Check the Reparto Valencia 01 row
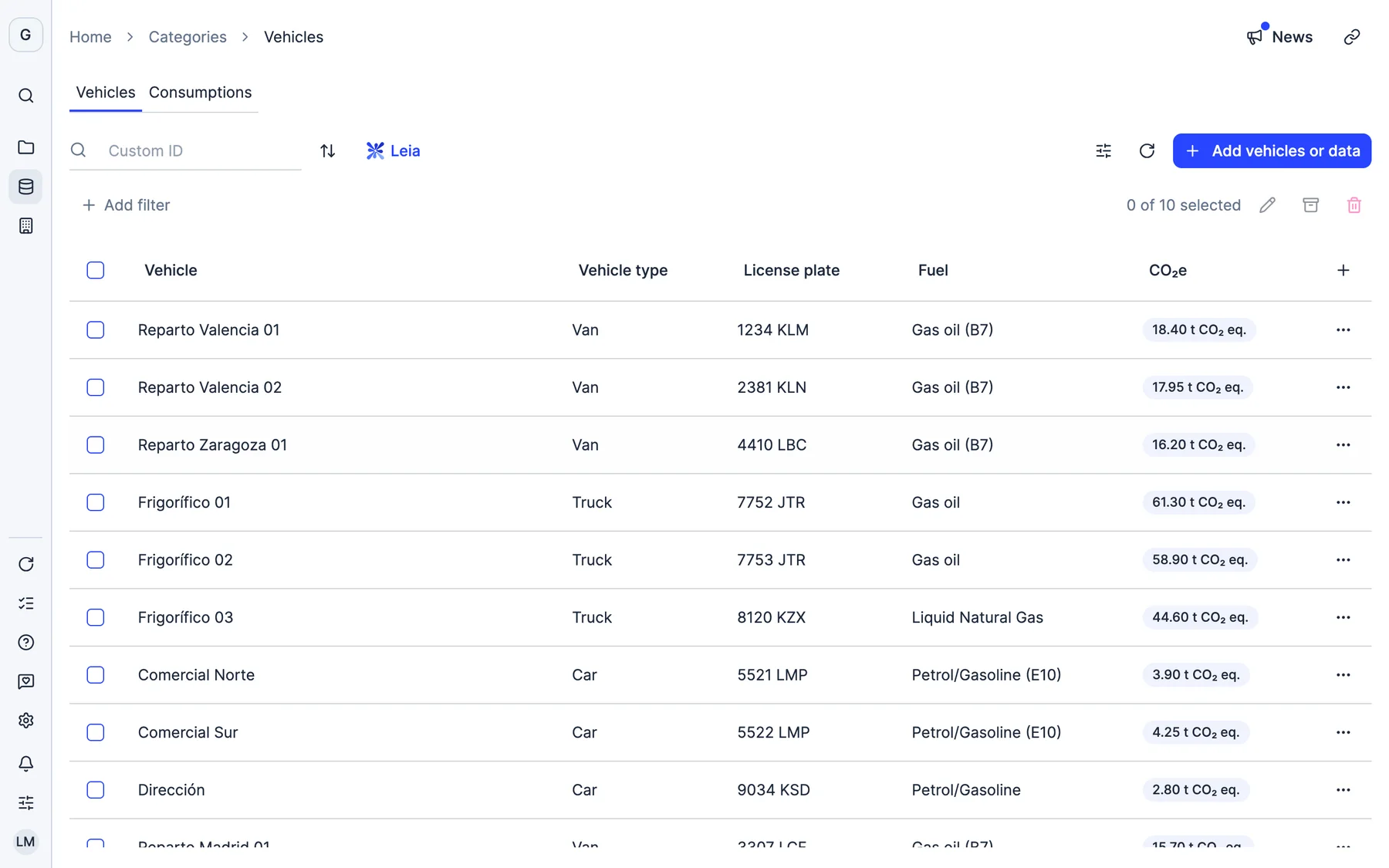The width and height of the screenshot is (1389, 868). click(96, 330)
